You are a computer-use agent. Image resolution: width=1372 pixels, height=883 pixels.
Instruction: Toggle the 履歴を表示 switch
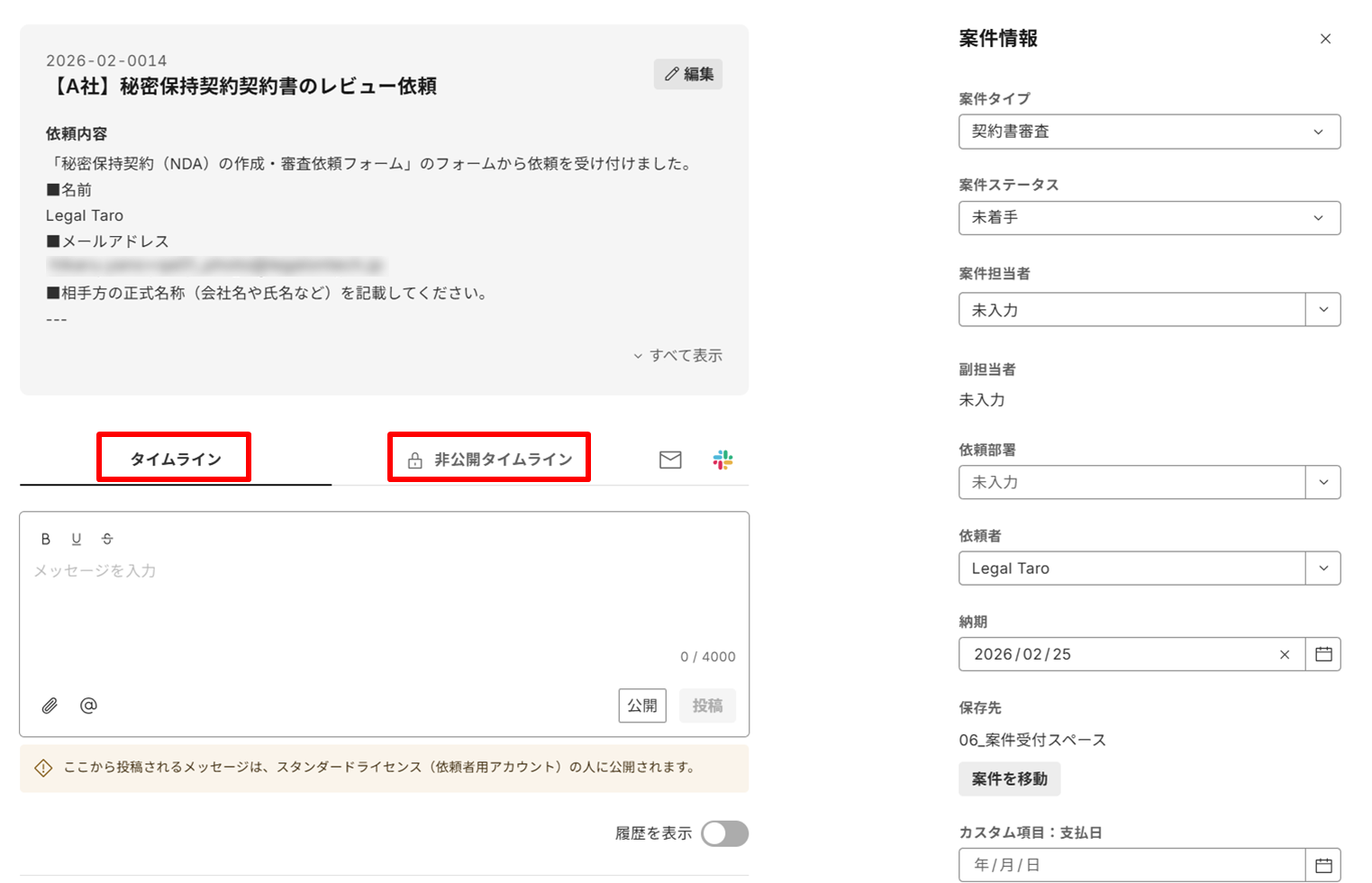725,833
